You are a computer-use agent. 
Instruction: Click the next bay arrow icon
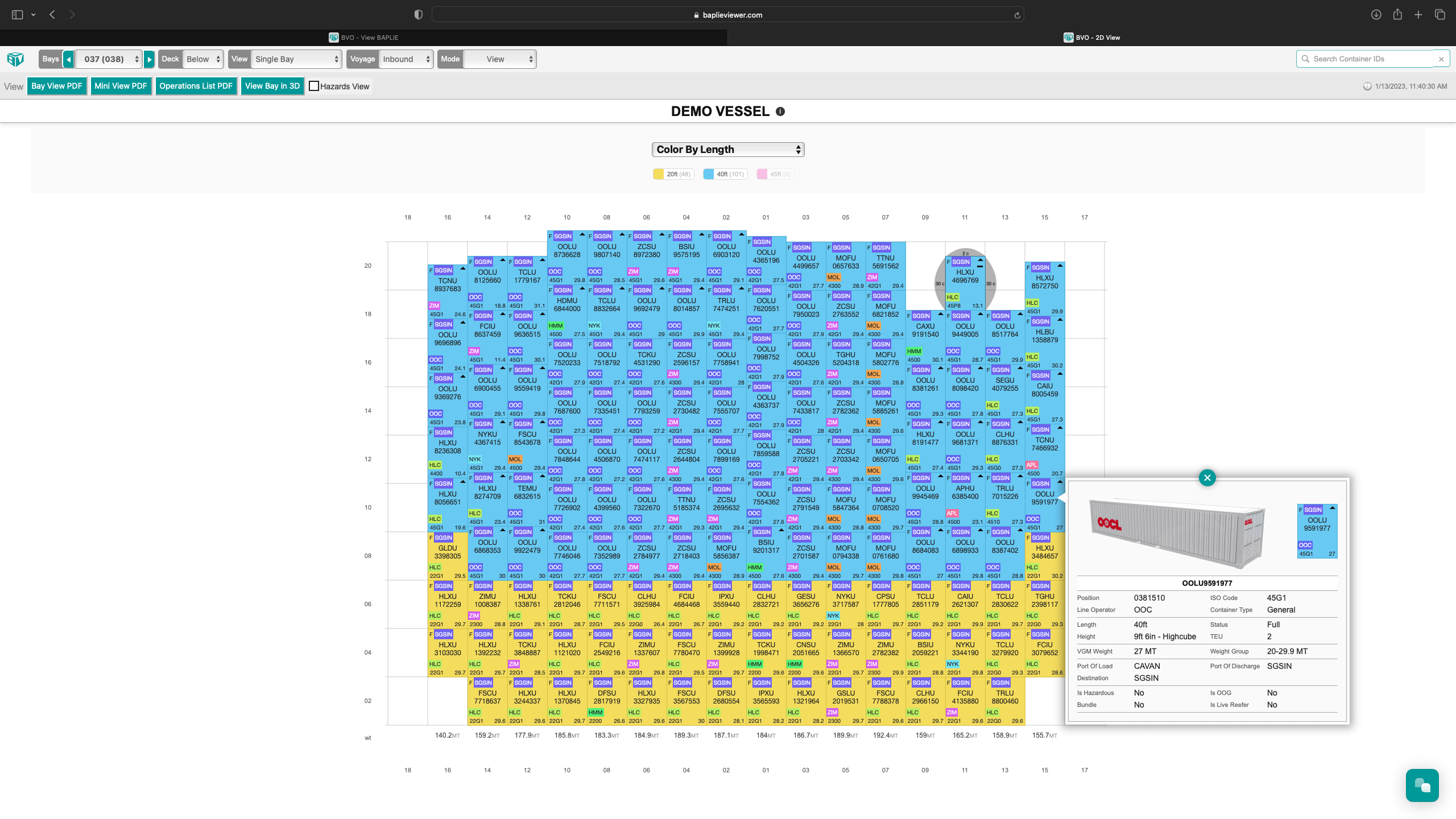pyautogui.click(x=149, y=59)
